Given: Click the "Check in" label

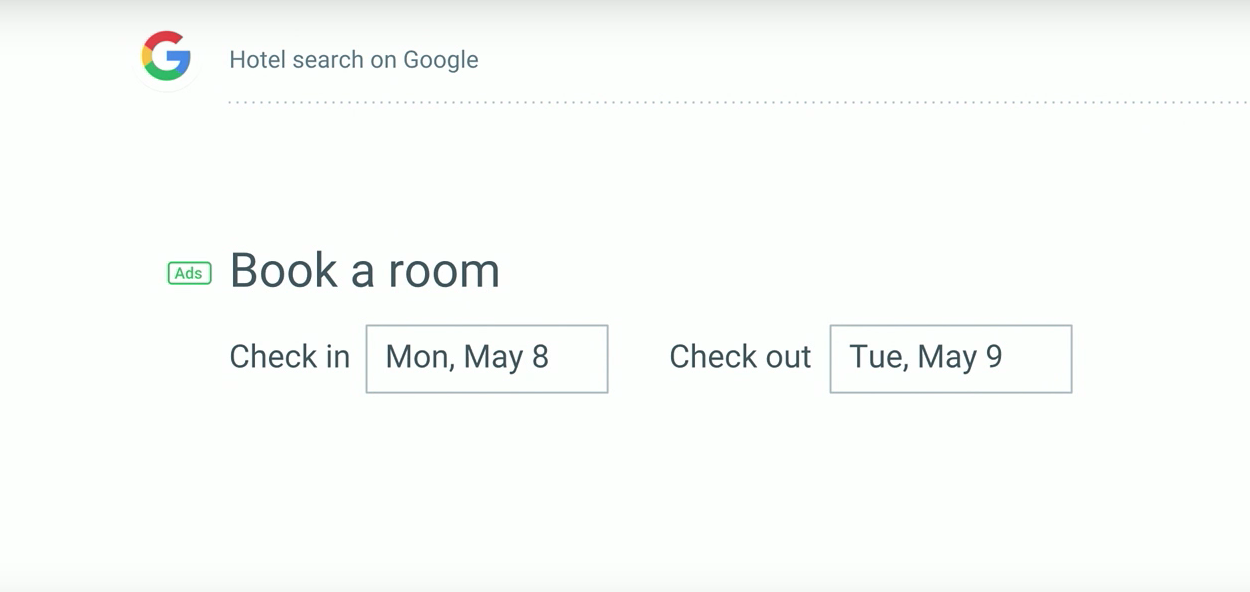Looking at the screenshot, I should point(289,357).
